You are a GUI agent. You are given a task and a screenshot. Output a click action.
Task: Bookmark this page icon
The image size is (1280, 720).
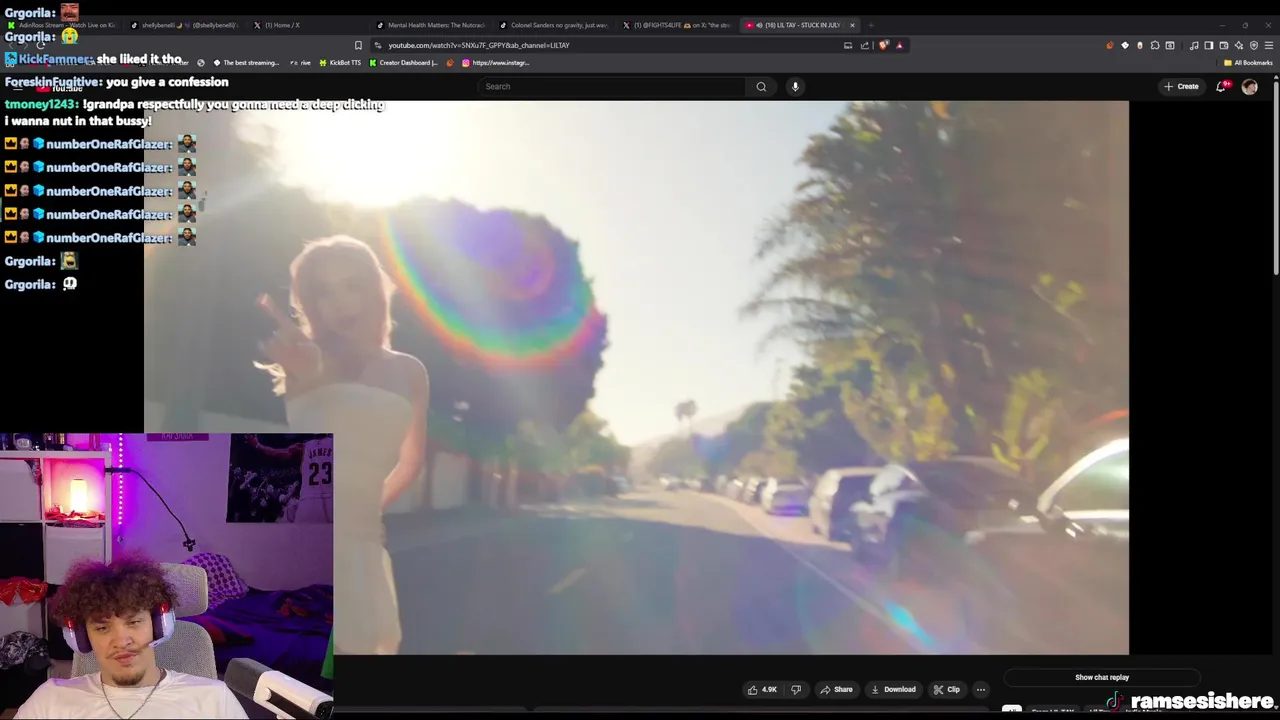[358, 45]
